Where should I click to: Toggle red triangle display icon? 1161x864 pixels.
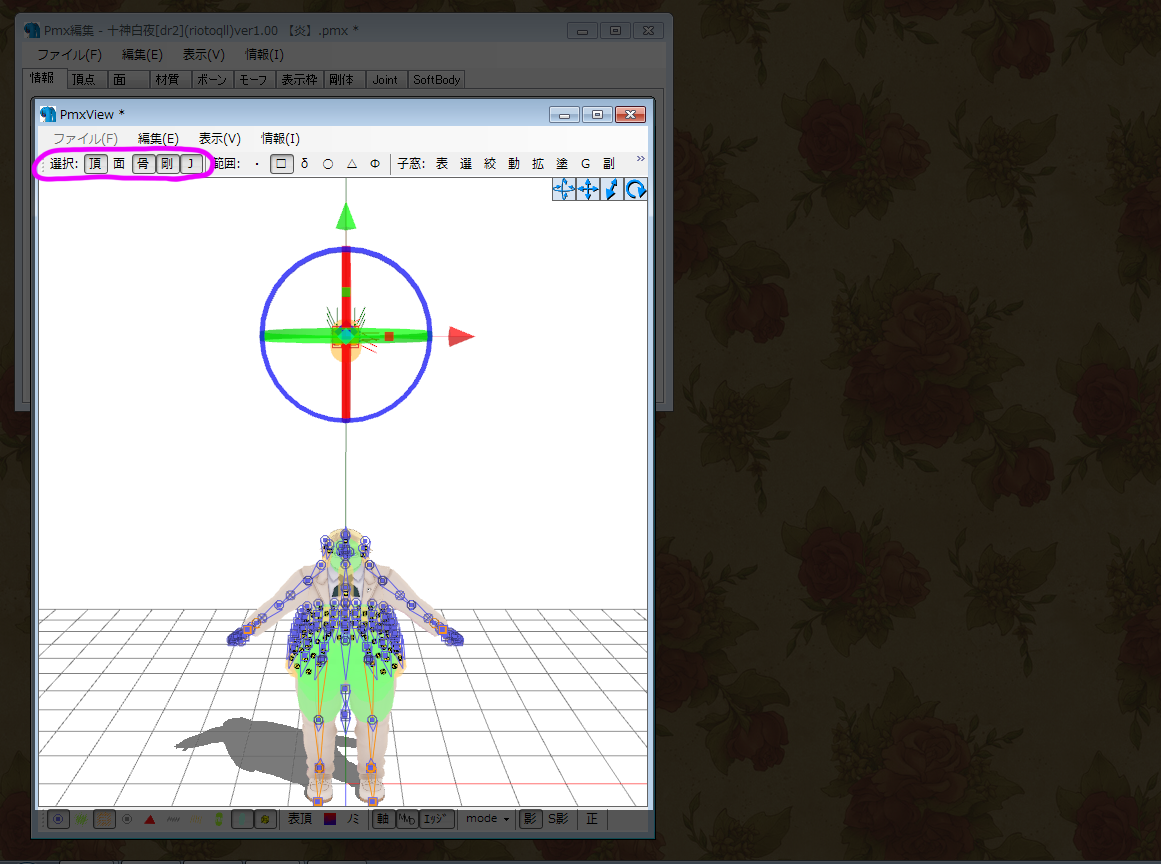tap(150, 820)
